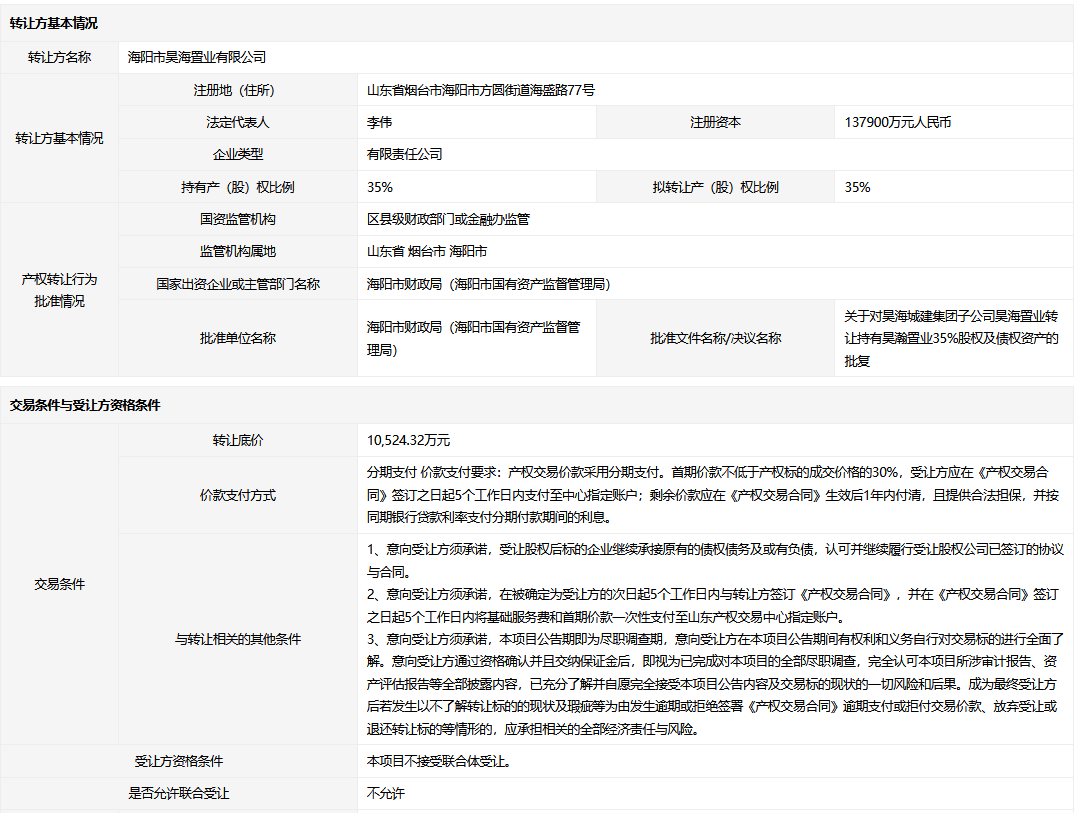Image resolution: width=1076 pixels, height=813 pixels.
Task: Click the 有限责任公司 enterprise type value
Action: tap(405, 154)
